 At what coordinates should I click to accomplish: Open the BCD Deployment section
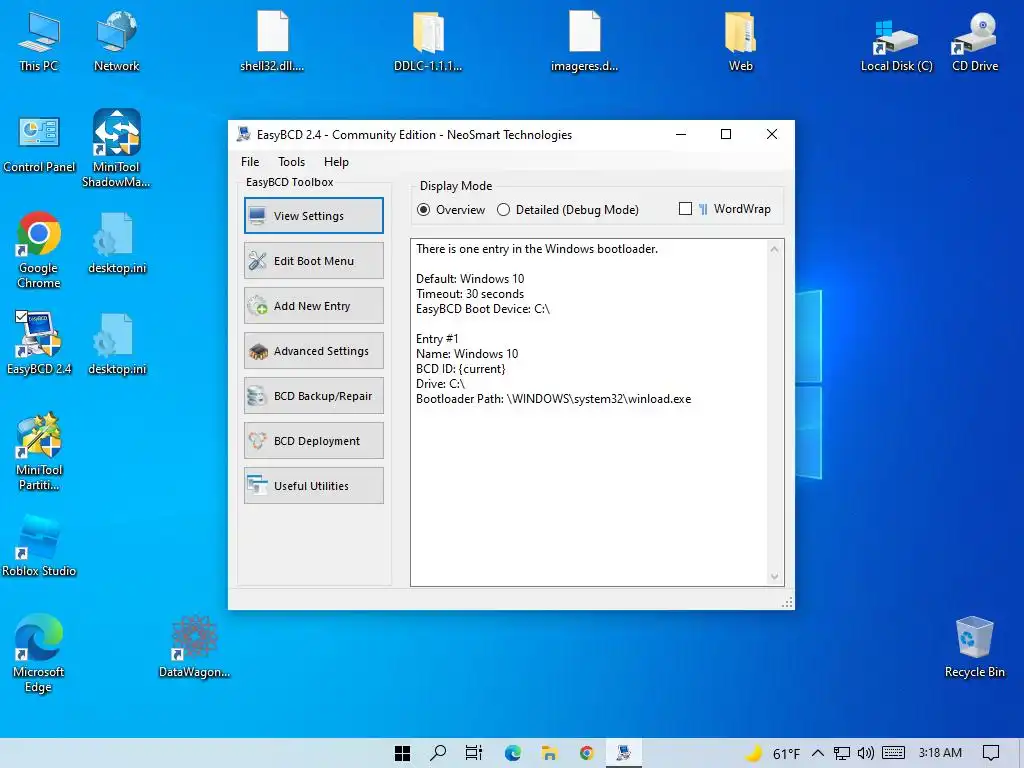(313, 441)
